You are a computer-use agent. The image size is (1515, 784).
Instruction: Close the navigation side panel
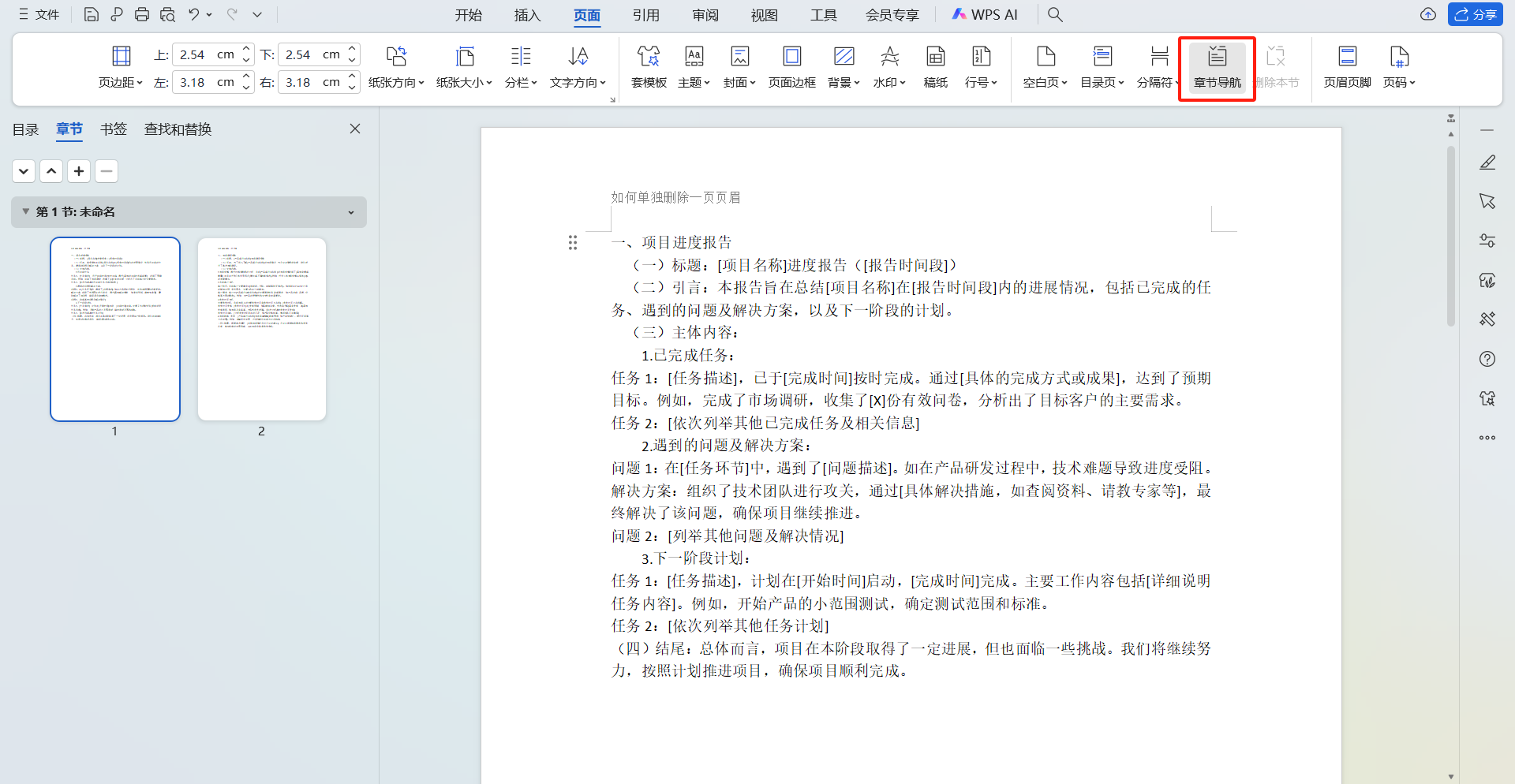(354, 128)
